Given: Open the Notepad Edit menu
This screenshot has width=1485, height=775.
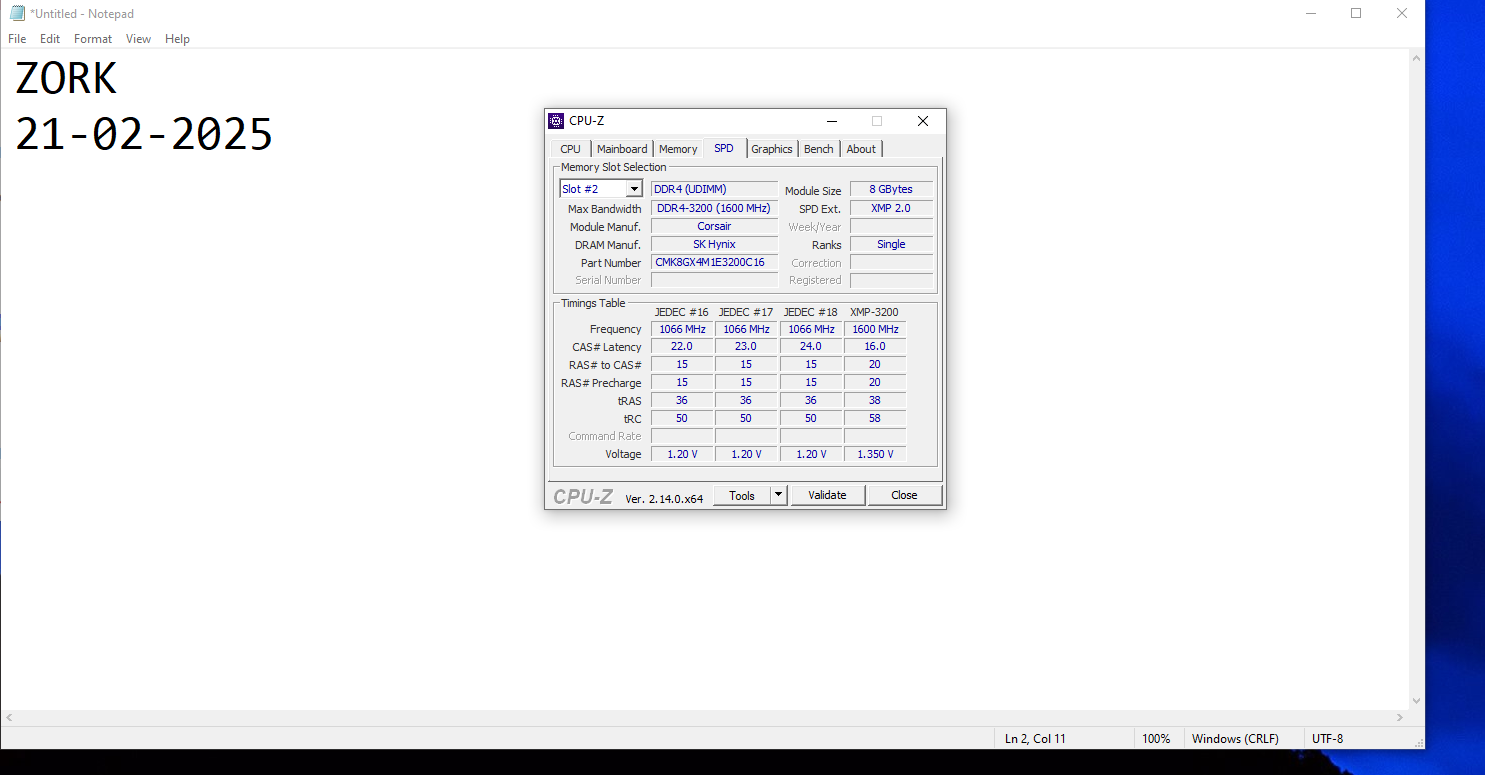Looking at the screenshot, I should 50,39.
